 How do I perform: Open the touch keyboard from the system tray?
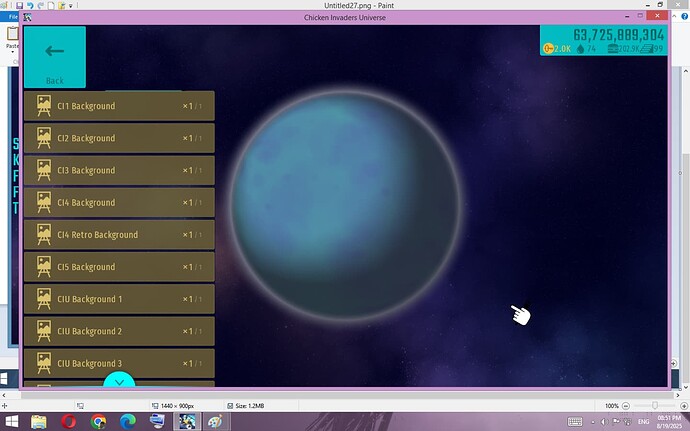pyautogui.click(x=575, y=422)
